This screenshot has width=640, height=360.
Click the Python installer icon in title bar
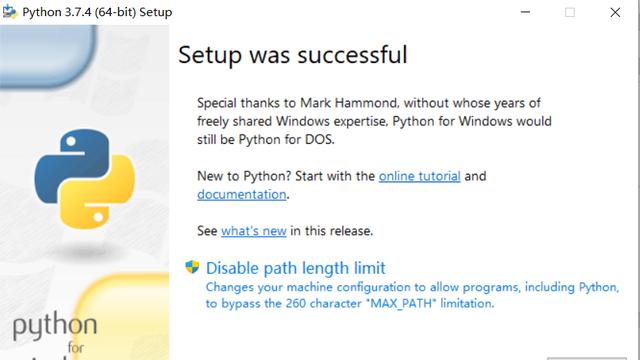click(9, 12)
